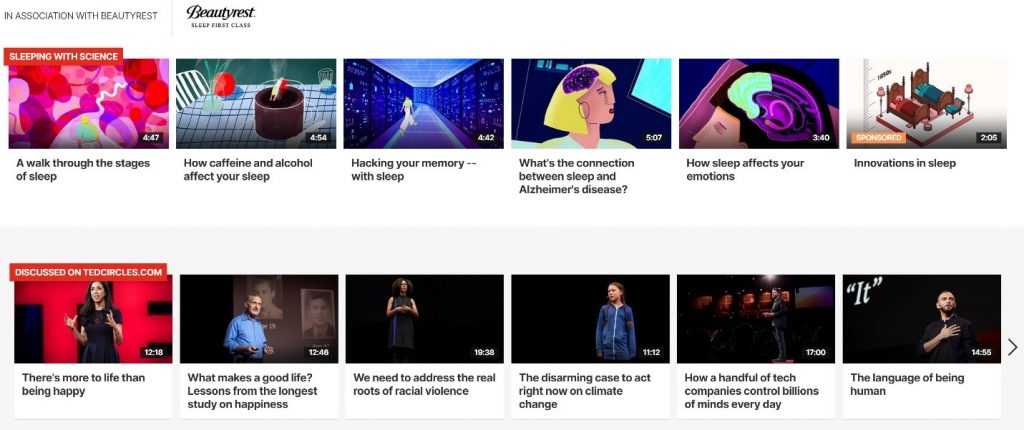Play the racial violence talk thumbnail

tap(424, 319)
